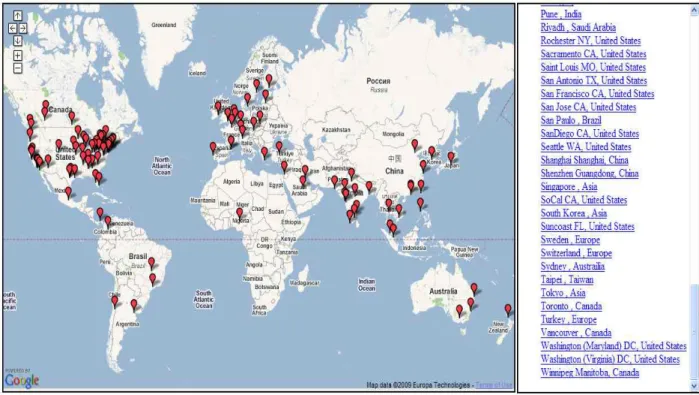
Task: Open the Singapore, Asia link
Action: tap(569, 187)
